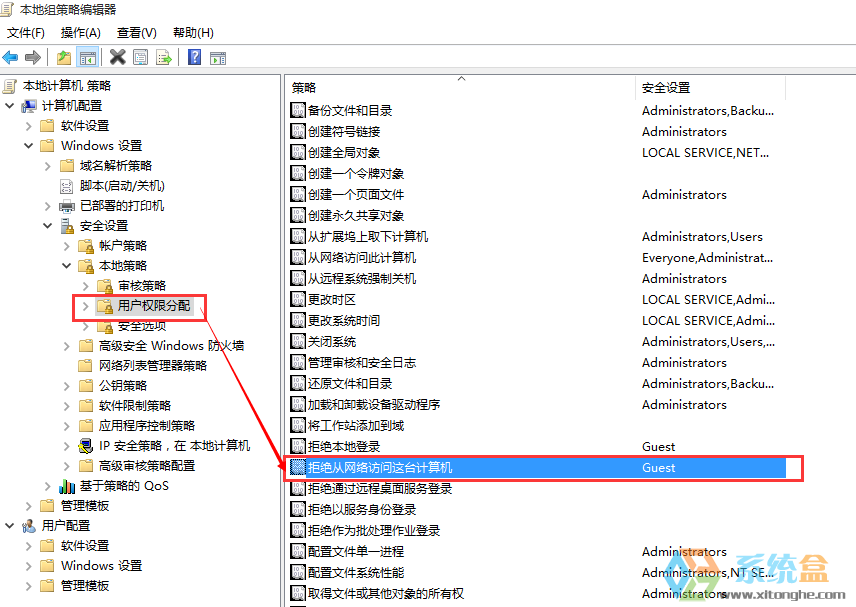The height and width of the screenshot is (607, 856).
Task: Select the 更改时区 policy
Action: point(332,300)
